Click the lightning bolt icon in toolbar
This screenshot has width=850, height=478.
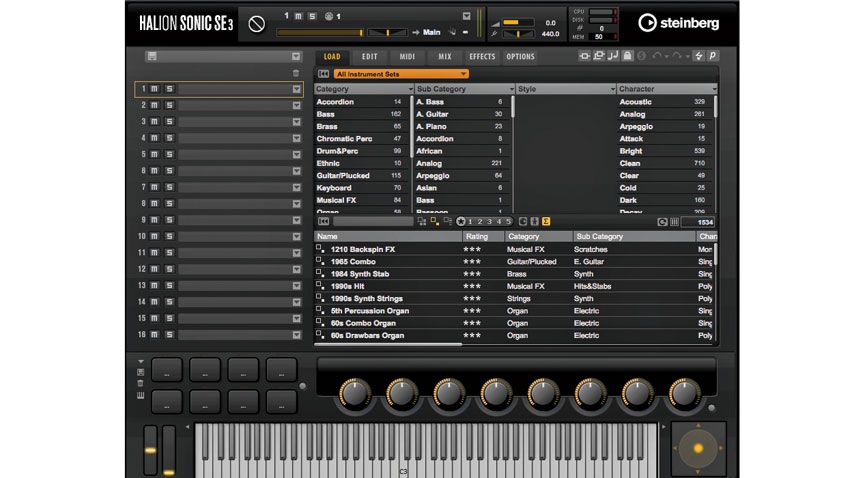click(699, 56)
